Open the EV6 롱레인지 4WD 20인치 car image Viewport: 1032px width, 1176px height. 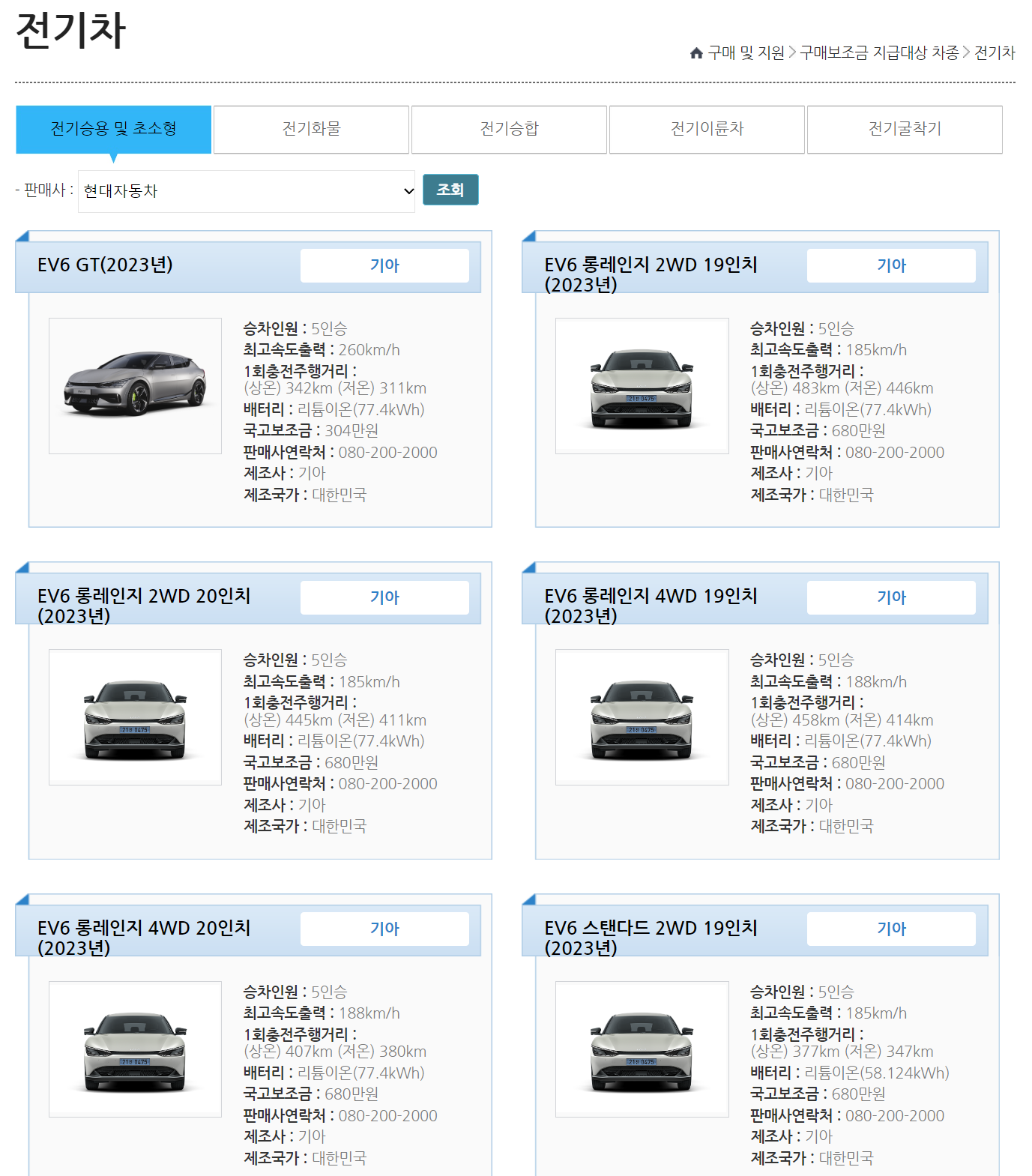(x=135, y=1049)
